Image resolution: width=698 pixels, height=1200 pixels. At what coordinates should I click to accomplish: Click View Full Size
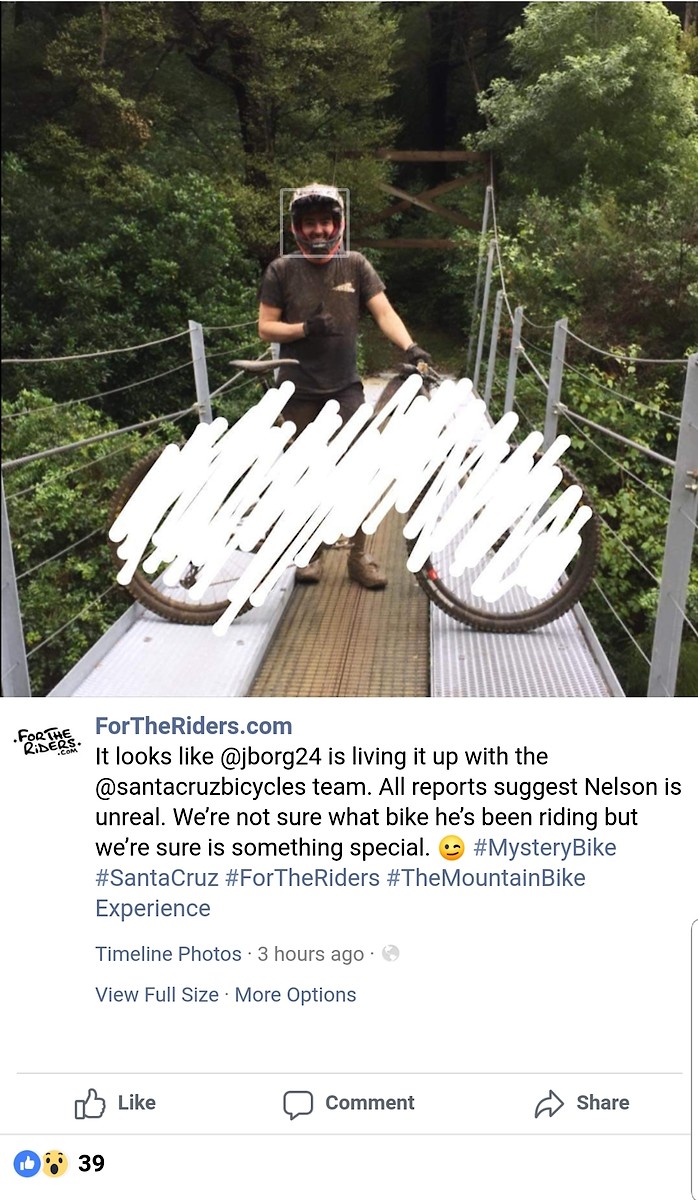pyautogui.click(x=157, y=995)
